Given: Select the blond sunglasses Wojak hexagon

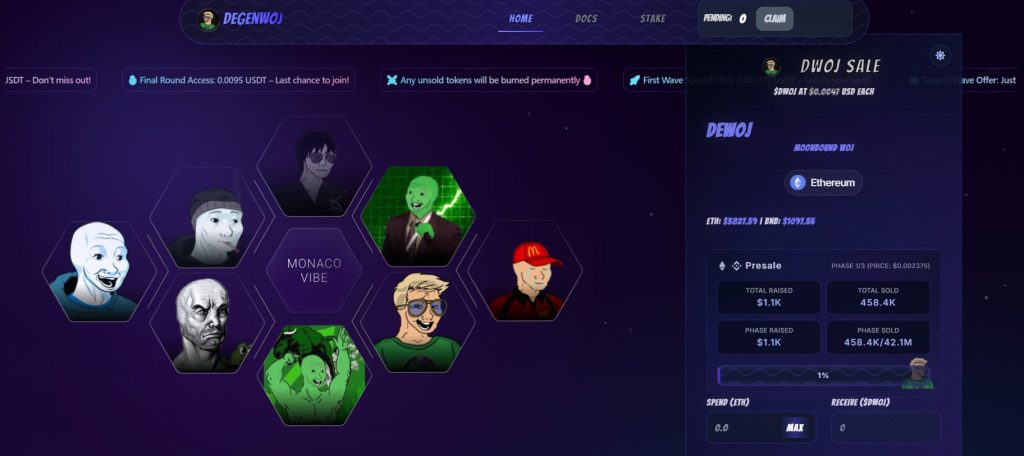Looking at the screenshot, I should click(x=418, y=323).
